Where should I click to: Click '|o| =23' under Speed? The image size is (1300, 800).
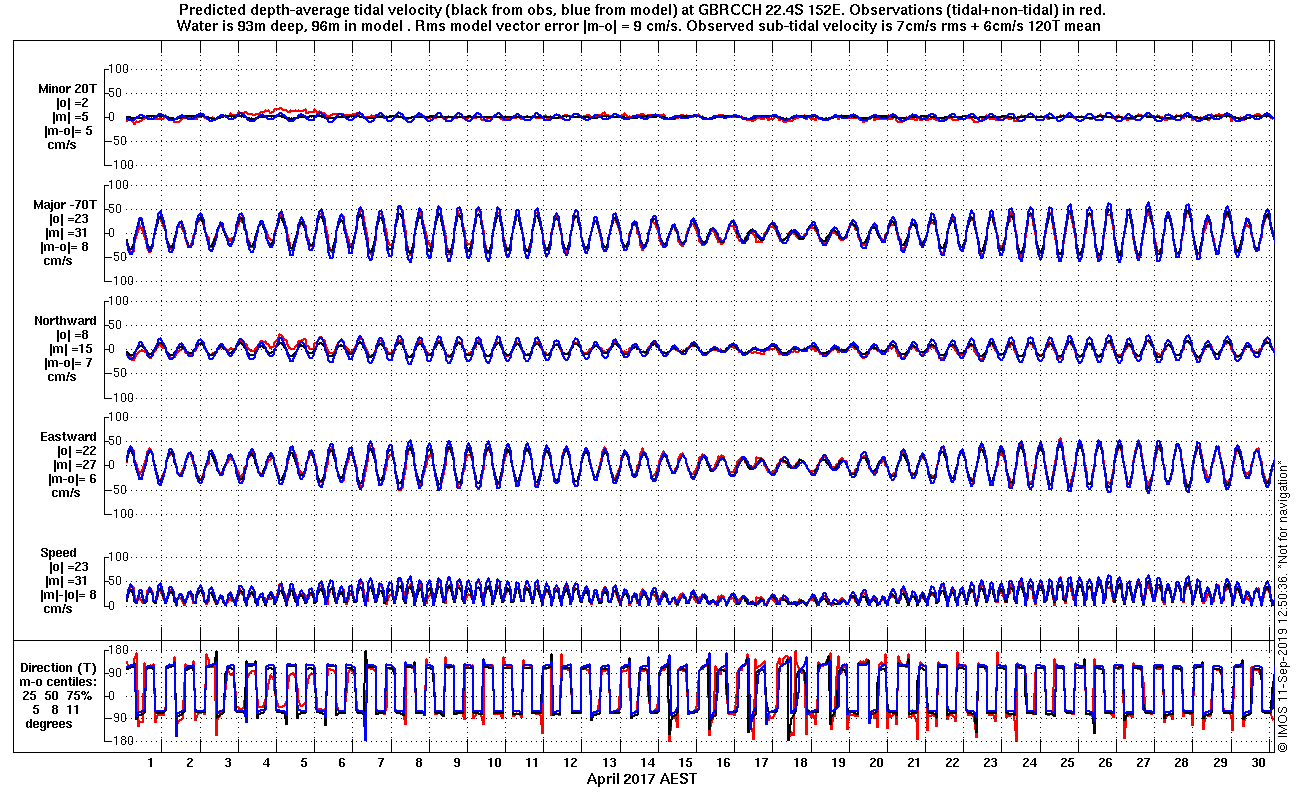[x=69, y=567]
